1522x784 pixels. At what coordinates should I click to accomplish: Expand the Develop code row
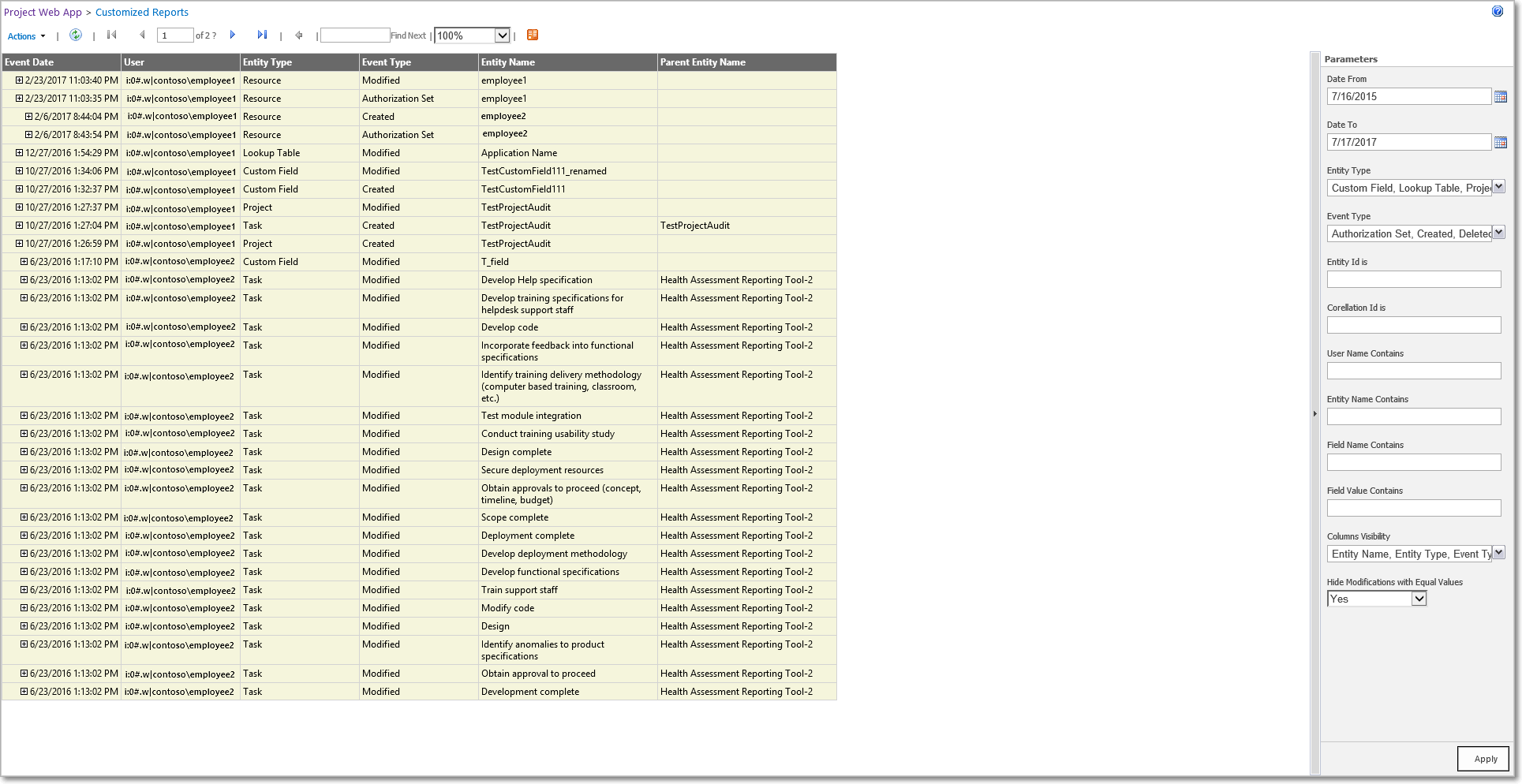[x=24, y=327]
